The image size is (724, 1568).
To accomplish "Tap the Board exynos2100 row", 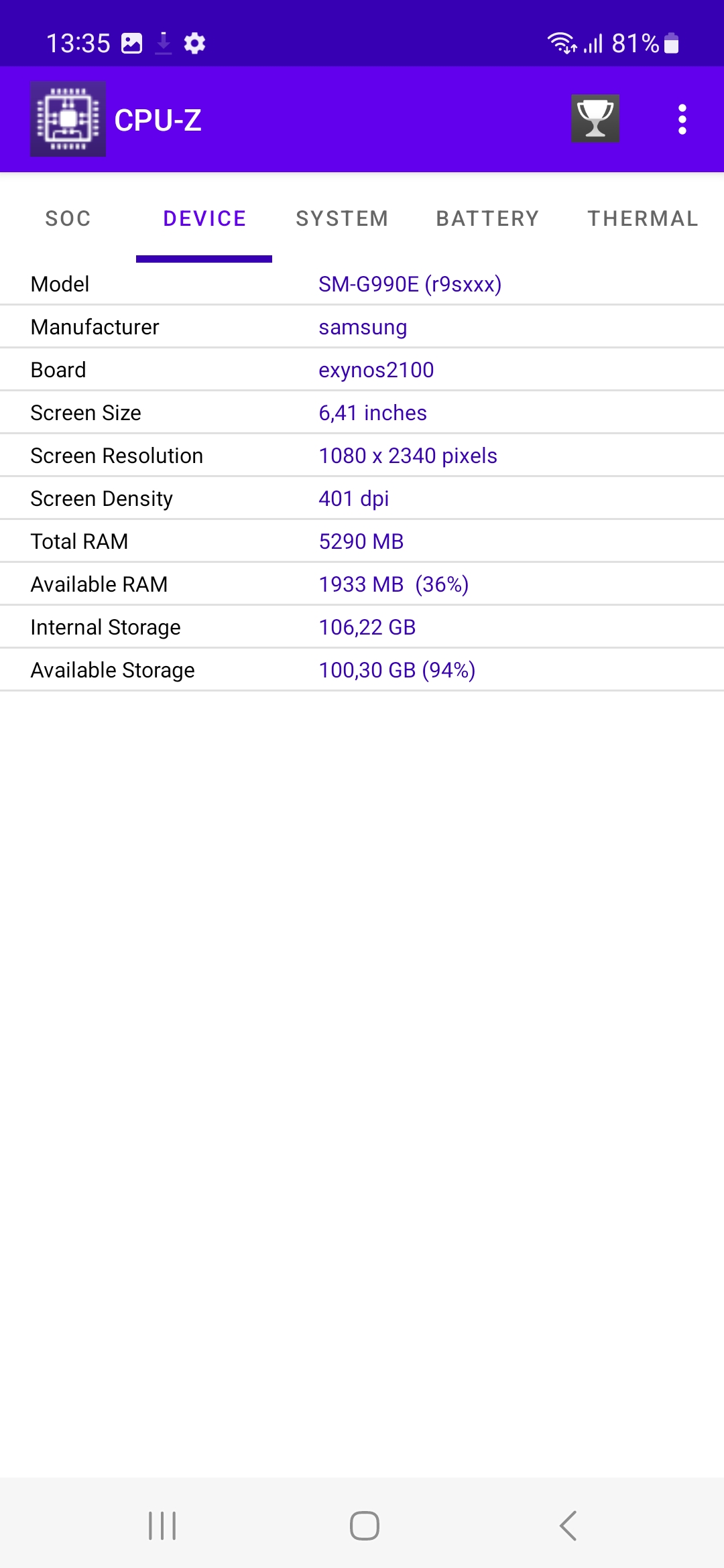I will [362, 370].
